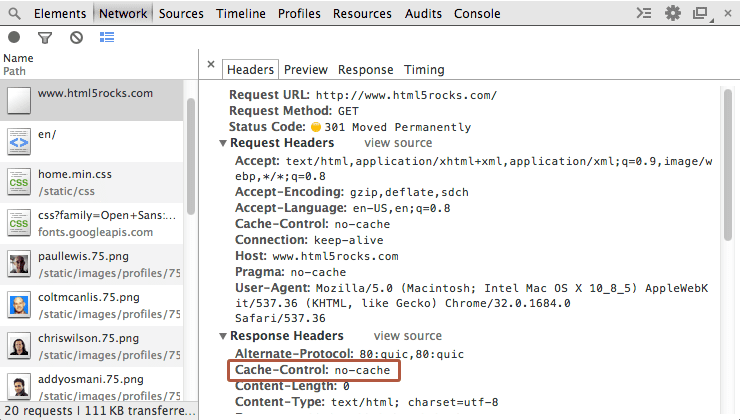This screenshot has height=420, width=740.
Task: Open the Preview tab
Action: coord(305,70)
